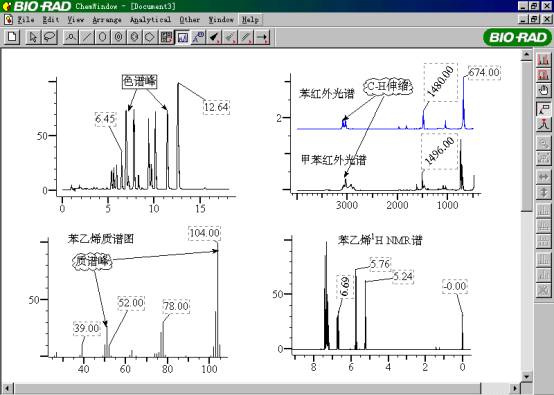The height and width of the screenshot is (395, 554).
Task: Click the filled wedge bond tool
Action: pos(213,37)
